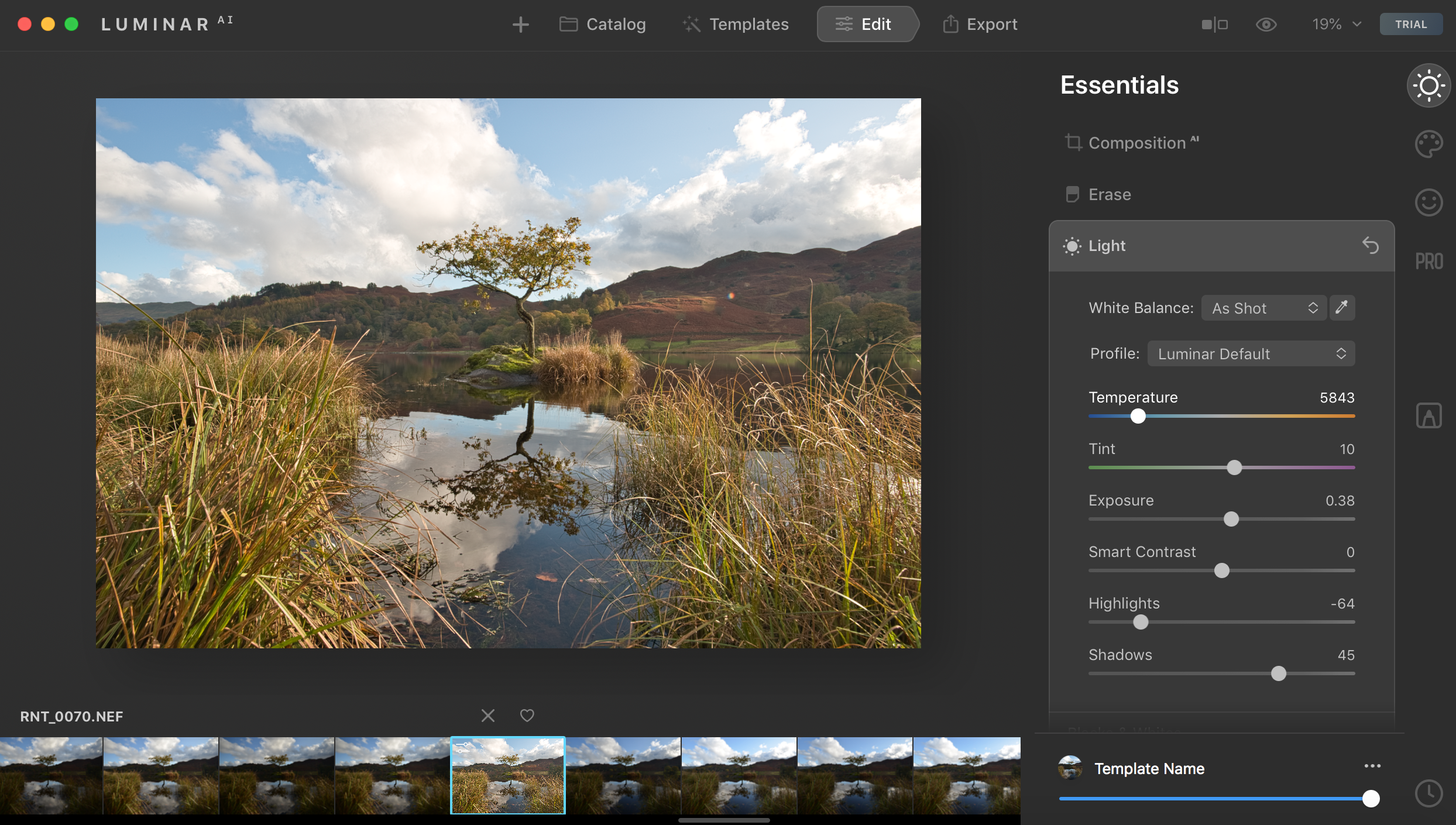Reset Light adjustments with undo arrow
The image size is (1456, 825).
click(x=1370, y=246)
